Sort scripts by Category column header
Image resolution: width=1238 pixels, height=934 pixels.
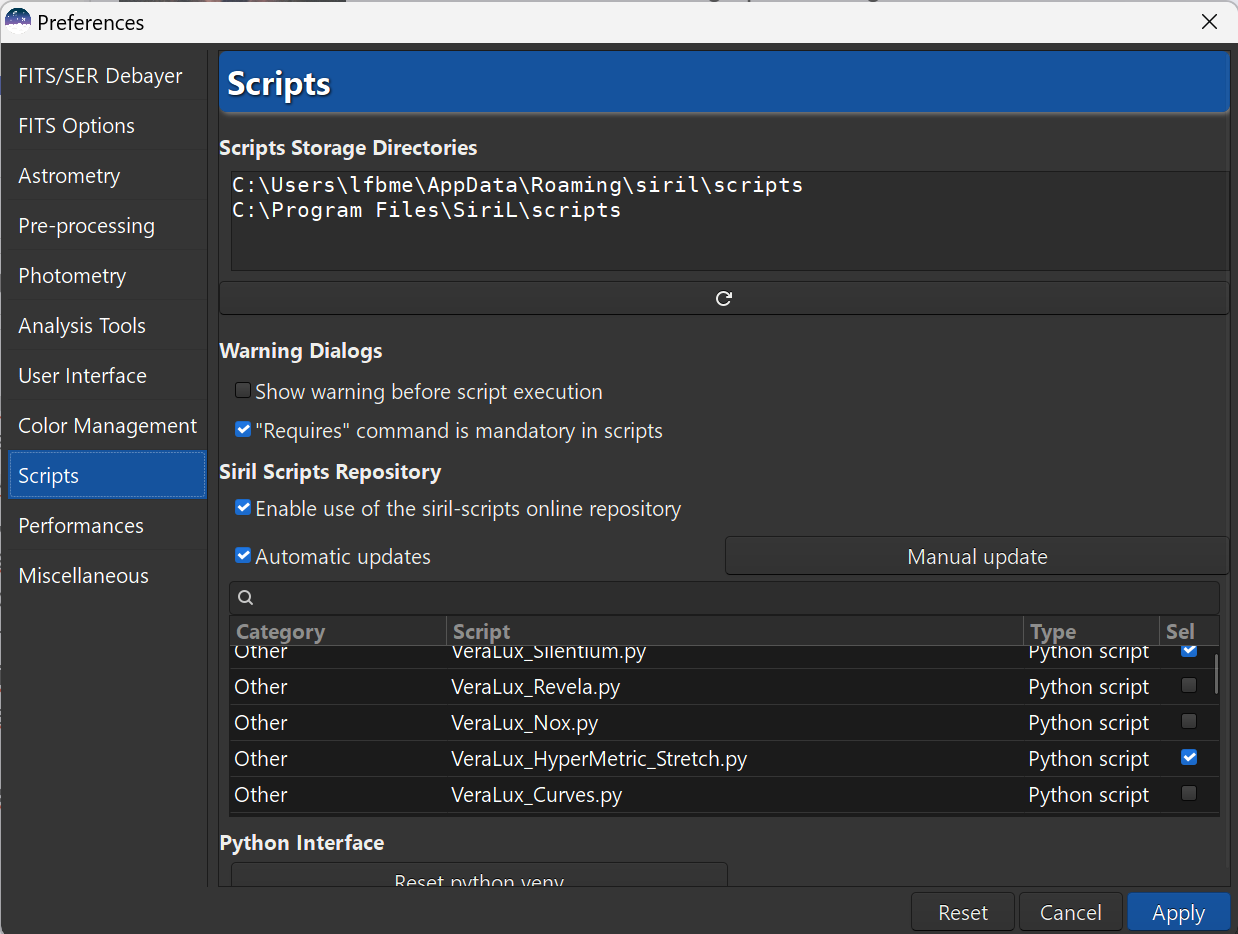[x=338, y=632]
